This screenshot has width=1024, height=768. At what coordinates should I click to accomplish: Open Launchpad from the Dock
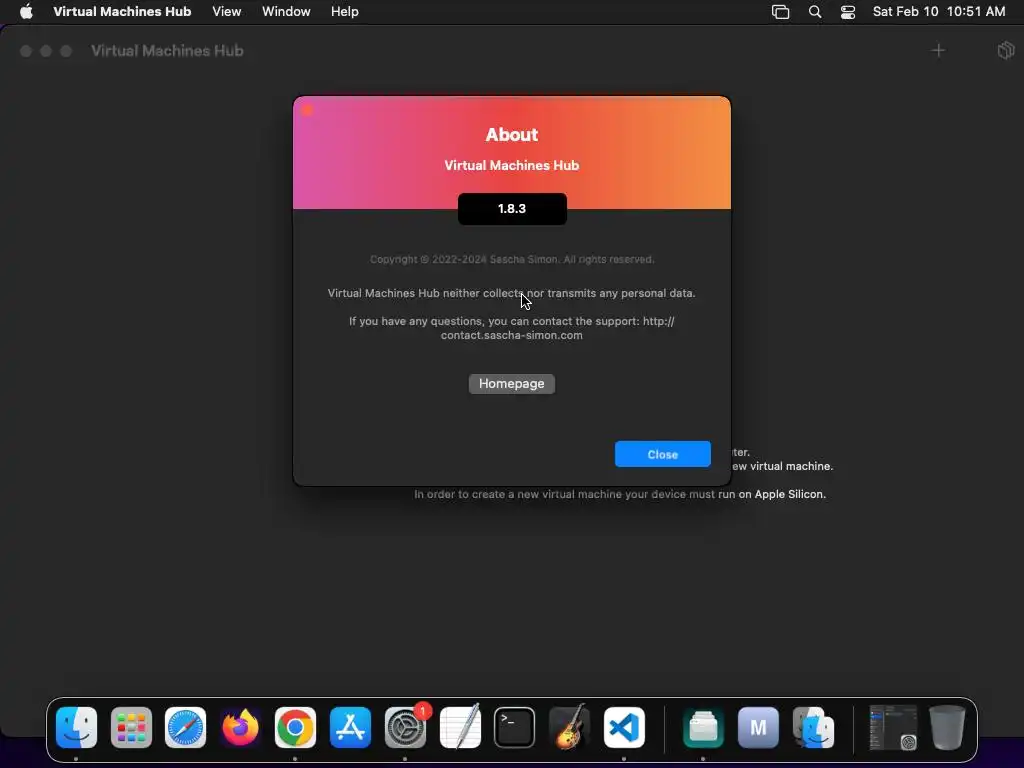pyautogui.click(x=131, y=728)
